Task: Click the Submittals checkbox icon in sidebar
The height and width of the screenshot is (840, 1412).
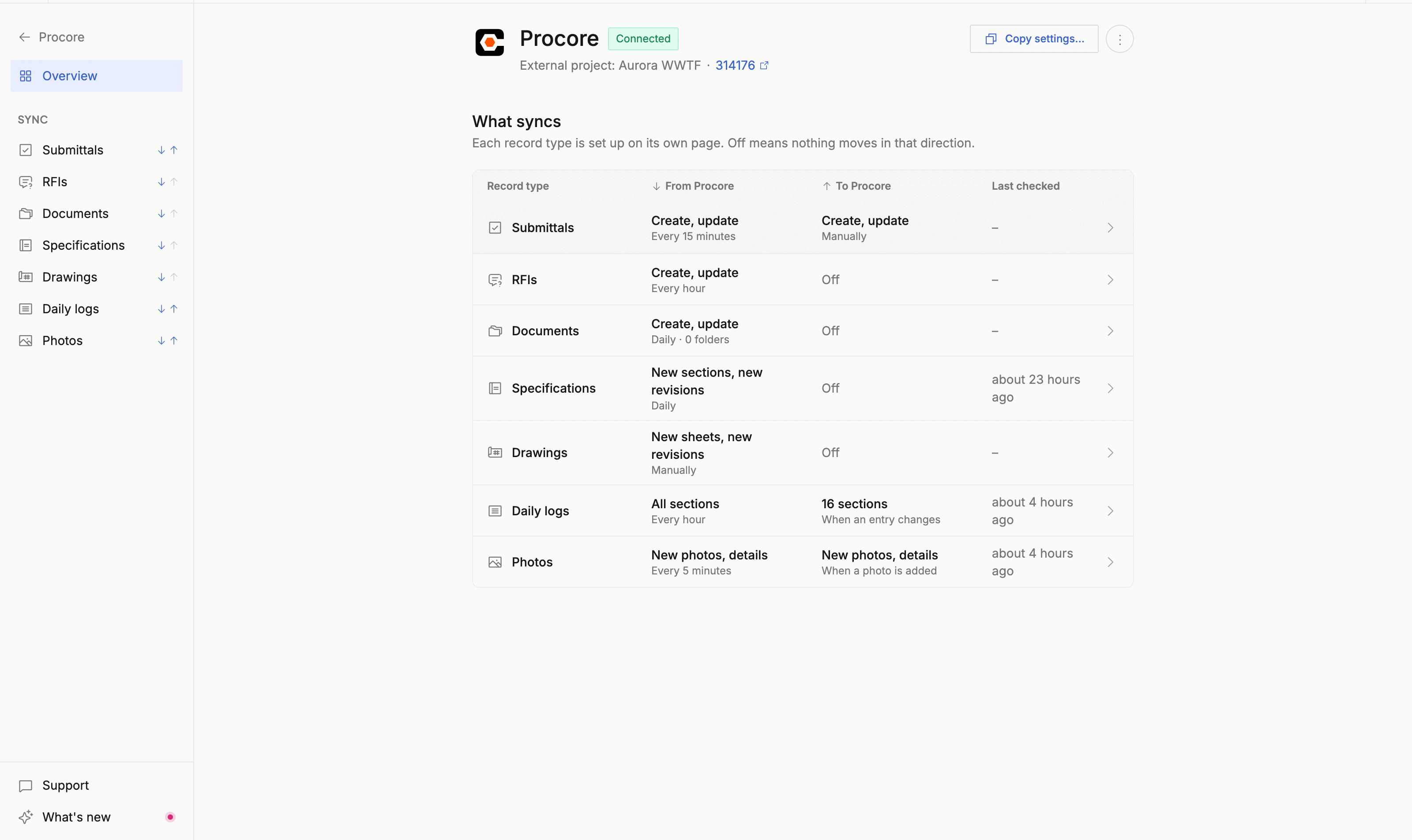Action: point(26,150)
